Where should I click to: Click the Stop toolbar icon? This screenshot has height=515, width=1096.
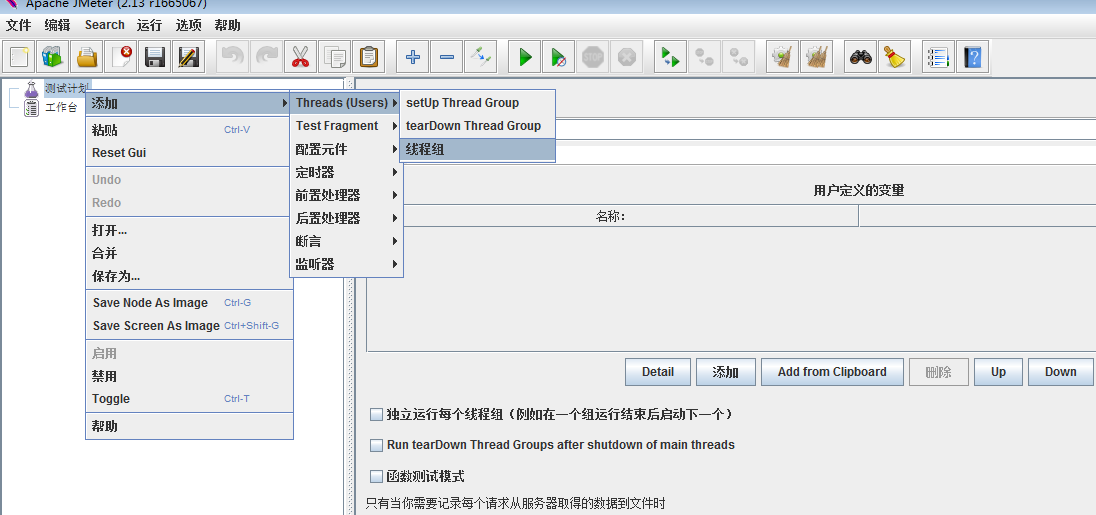[593, 57]
